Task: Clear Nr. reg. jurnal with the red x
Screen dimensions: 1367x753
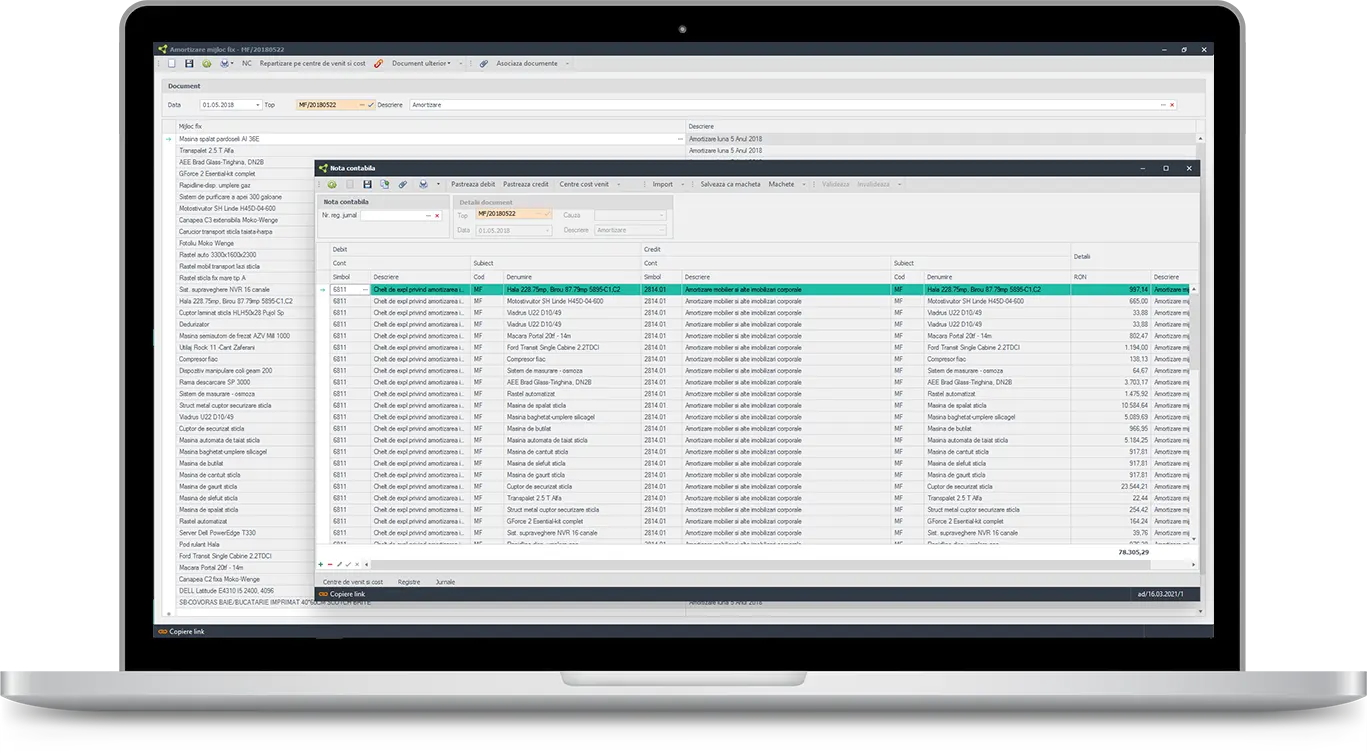Action: (x=437, y=215)
